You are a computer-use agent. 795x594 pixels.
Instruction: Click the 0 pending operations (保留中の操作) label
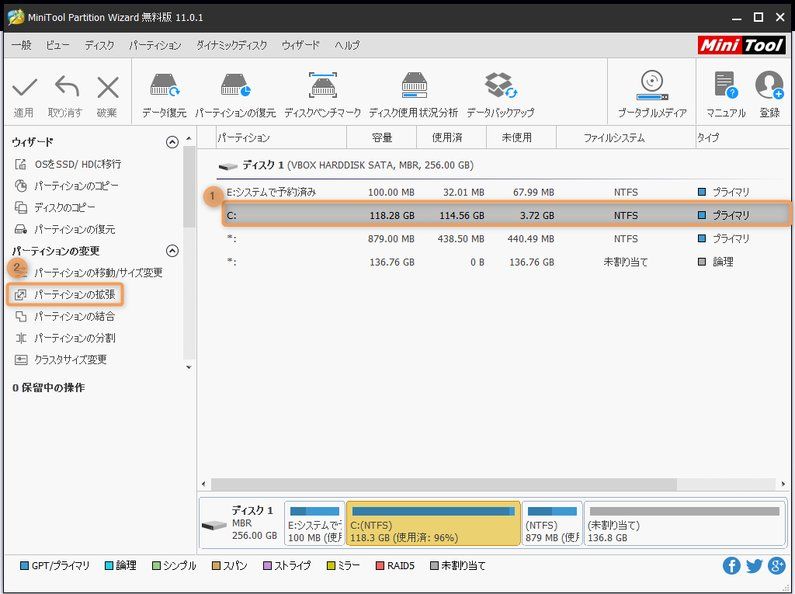[48, 388]
